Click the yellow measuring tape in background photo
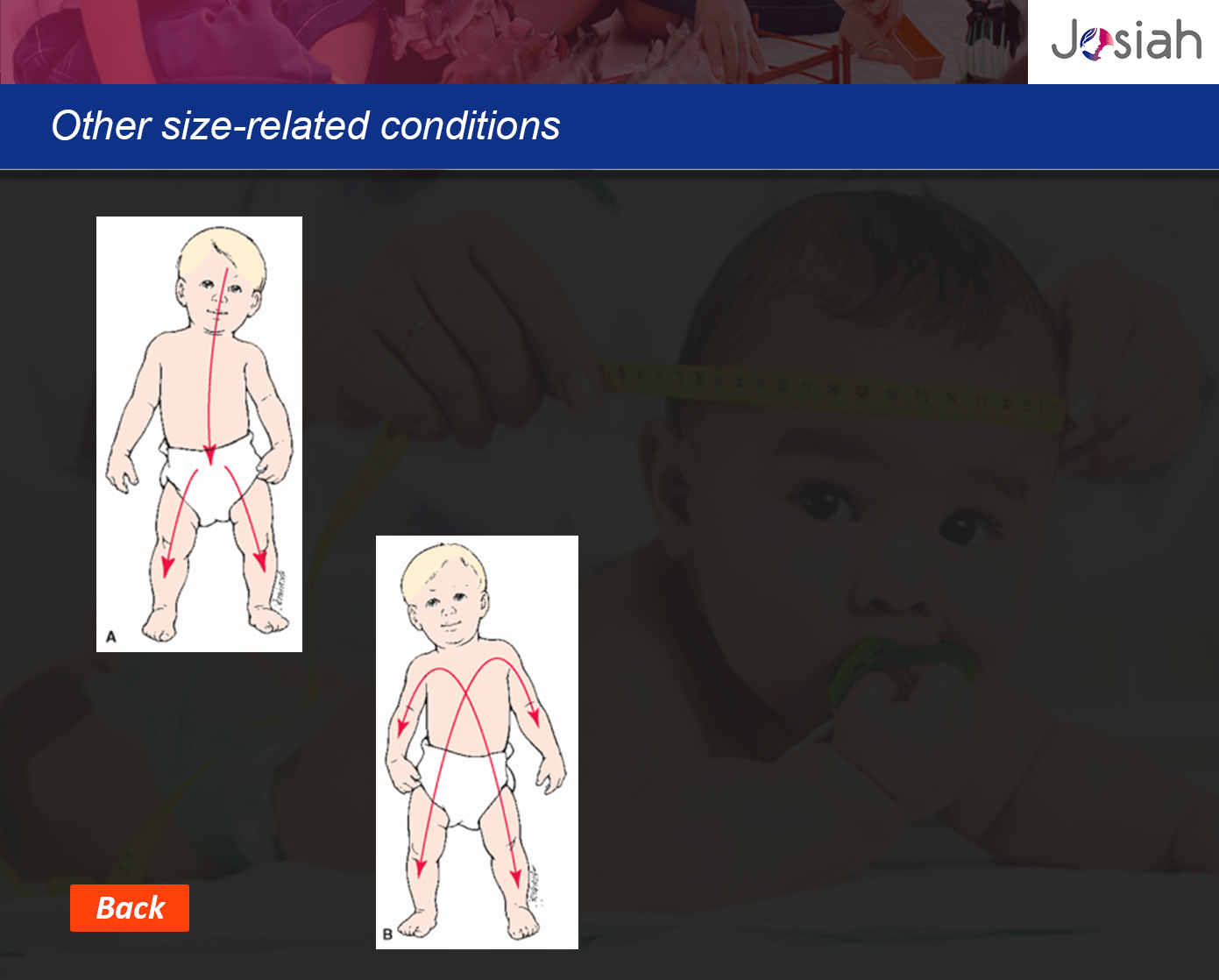 coord(833,390)
